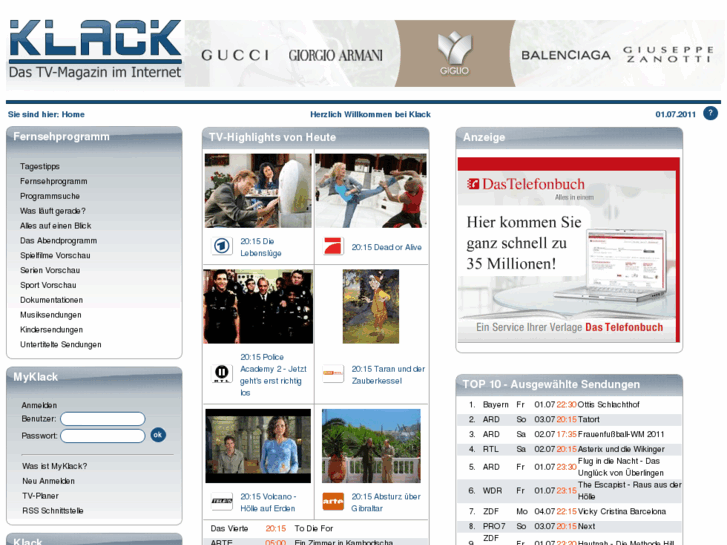Open RSS Schnittstelle link
This screenshot has height=545, width=727.
[53, 511]
